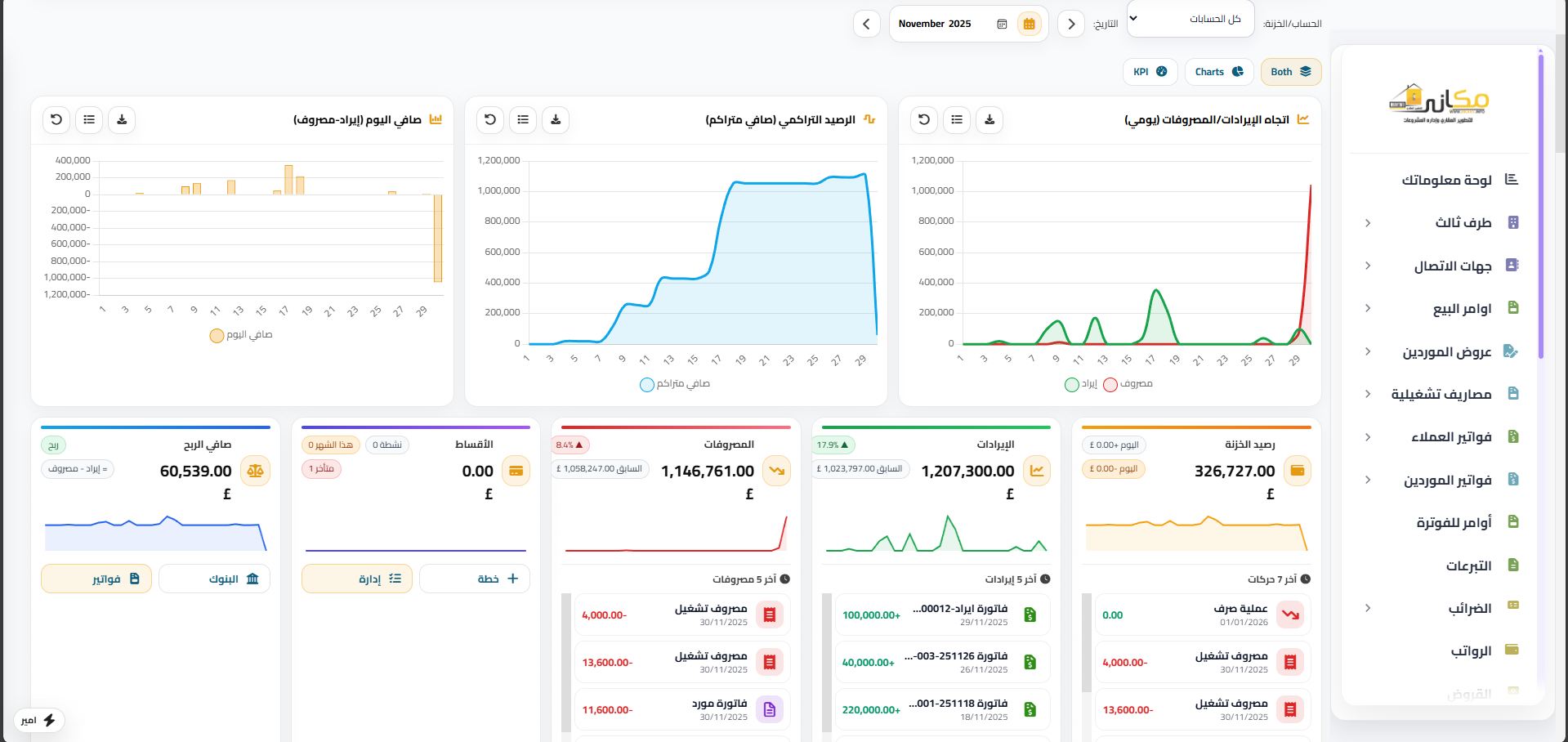Open list menu on daily net chart
Viewport: 1568px width, 742px height.
[x=89, y=120]
